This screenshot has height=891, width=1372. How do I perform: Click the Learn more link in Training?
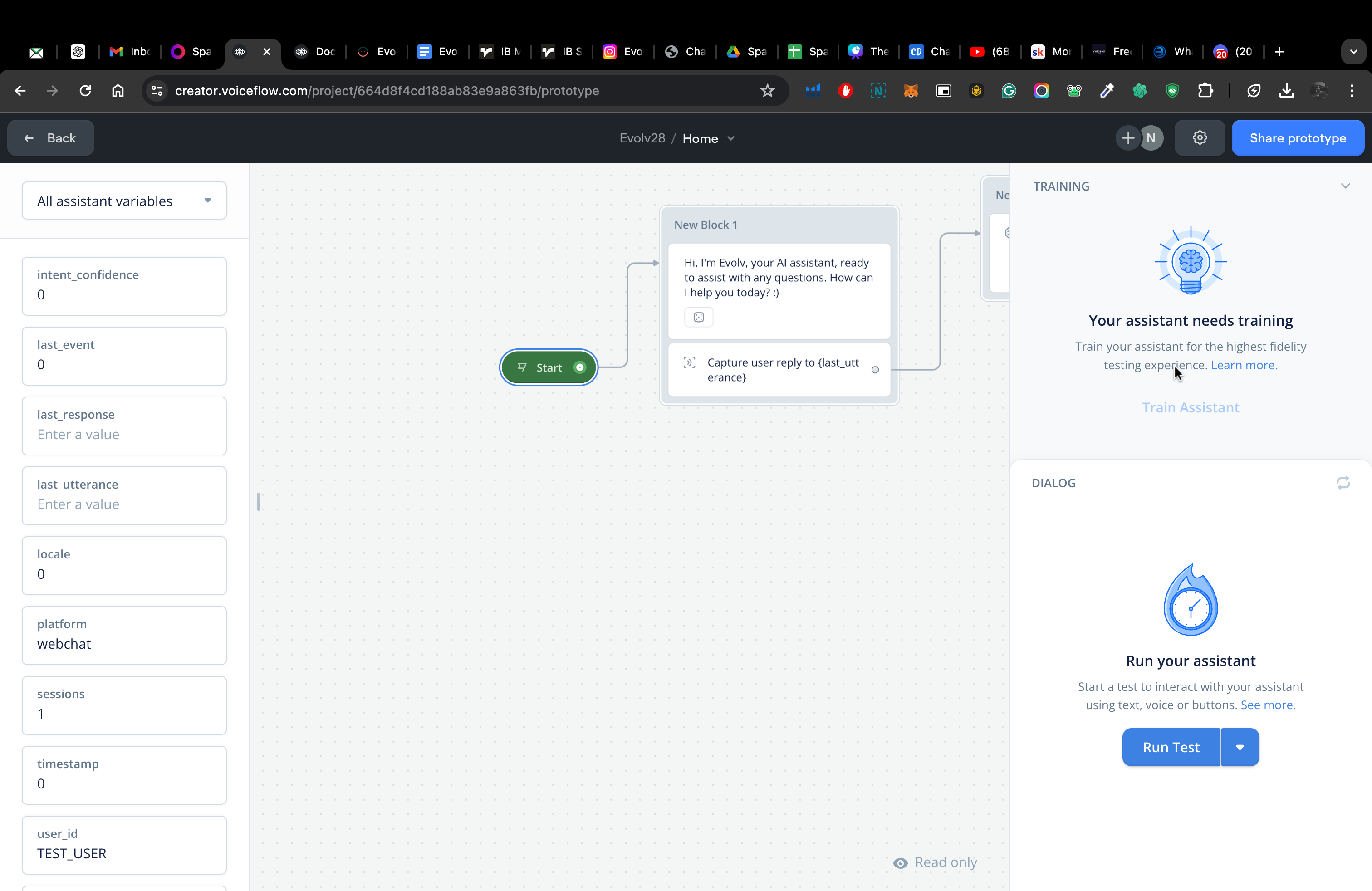coord(1244,365)
